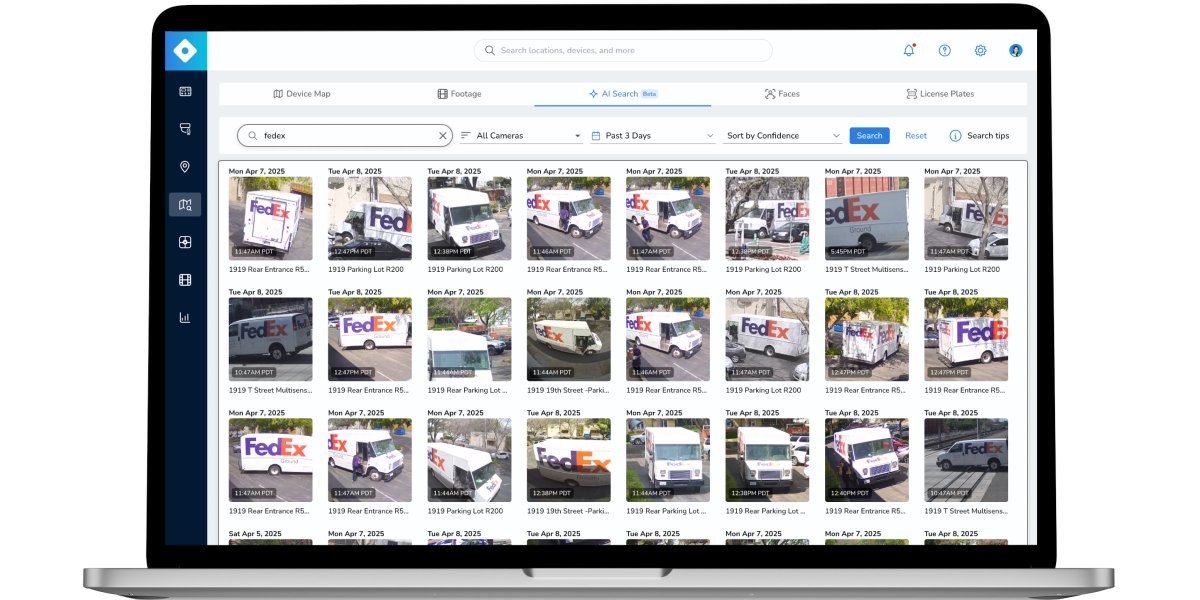This screenshot has height=600, width=1200.
Task: Click the Sat Apr 5, 2025 date label
Action: coord(255,534)
